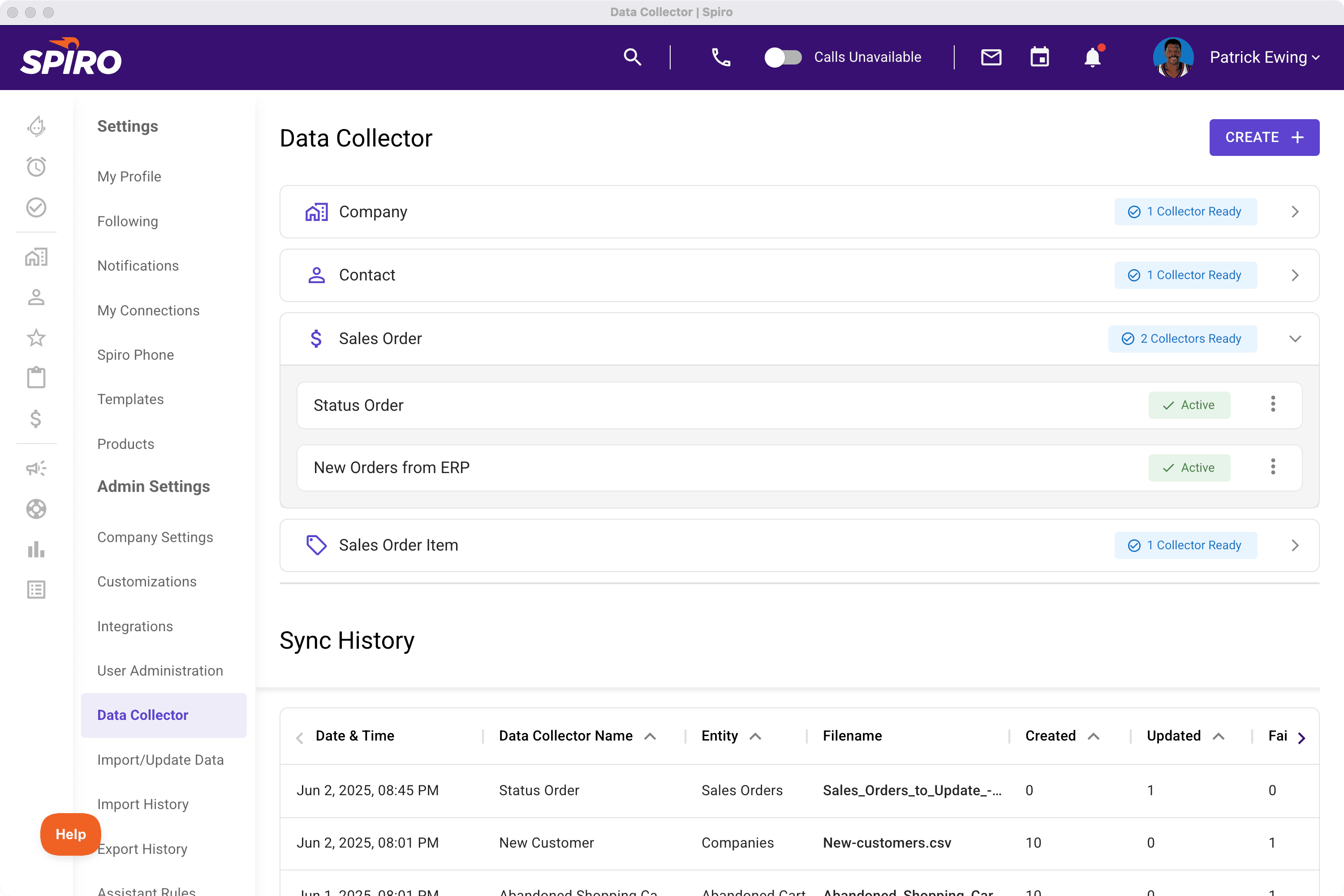Open the search magnifier icon
1344x896 pixels.
[x=632, y=57]
